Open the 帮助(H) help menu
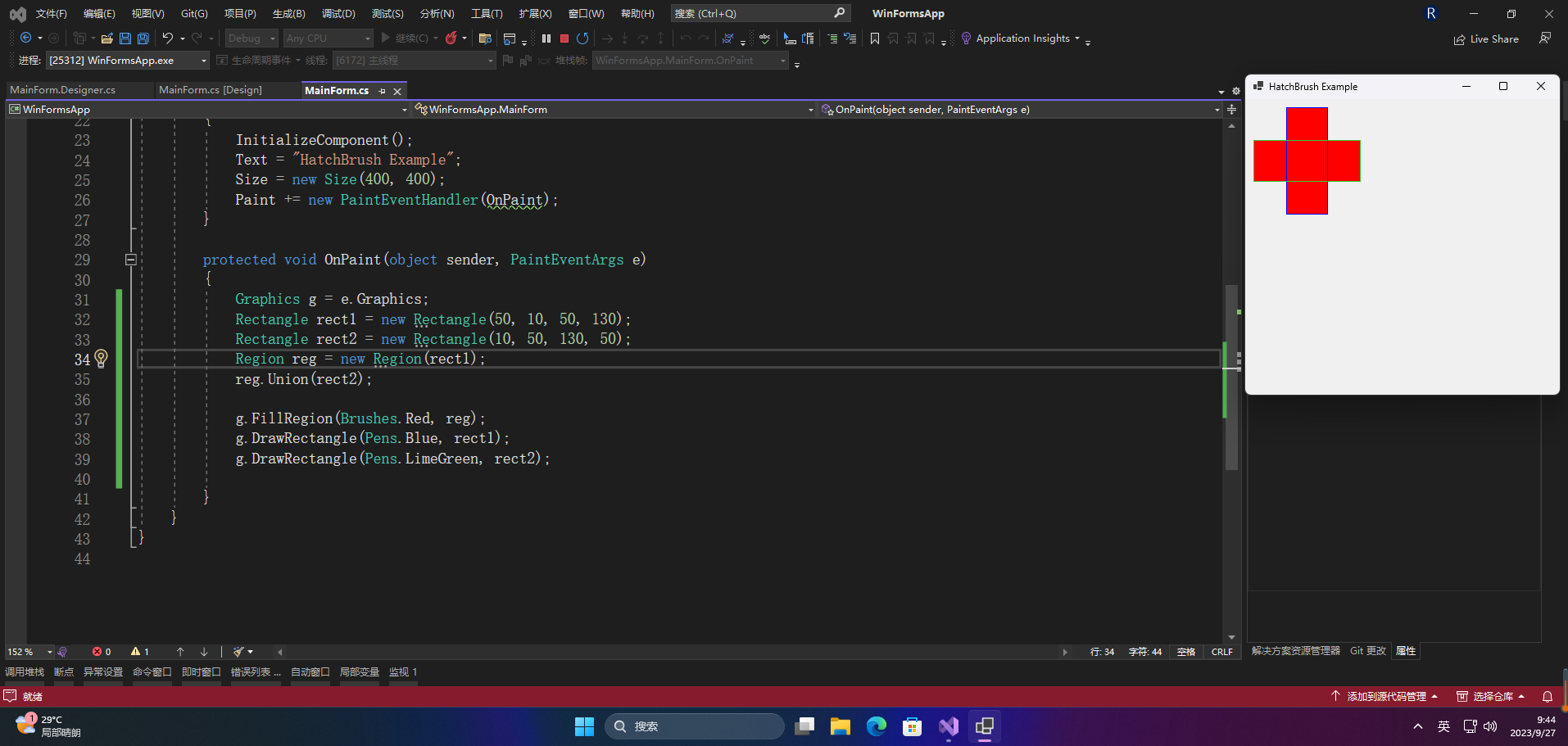The width and height of the screenshot is (1568, 746). pyautogui.click(x=637, y=13)
